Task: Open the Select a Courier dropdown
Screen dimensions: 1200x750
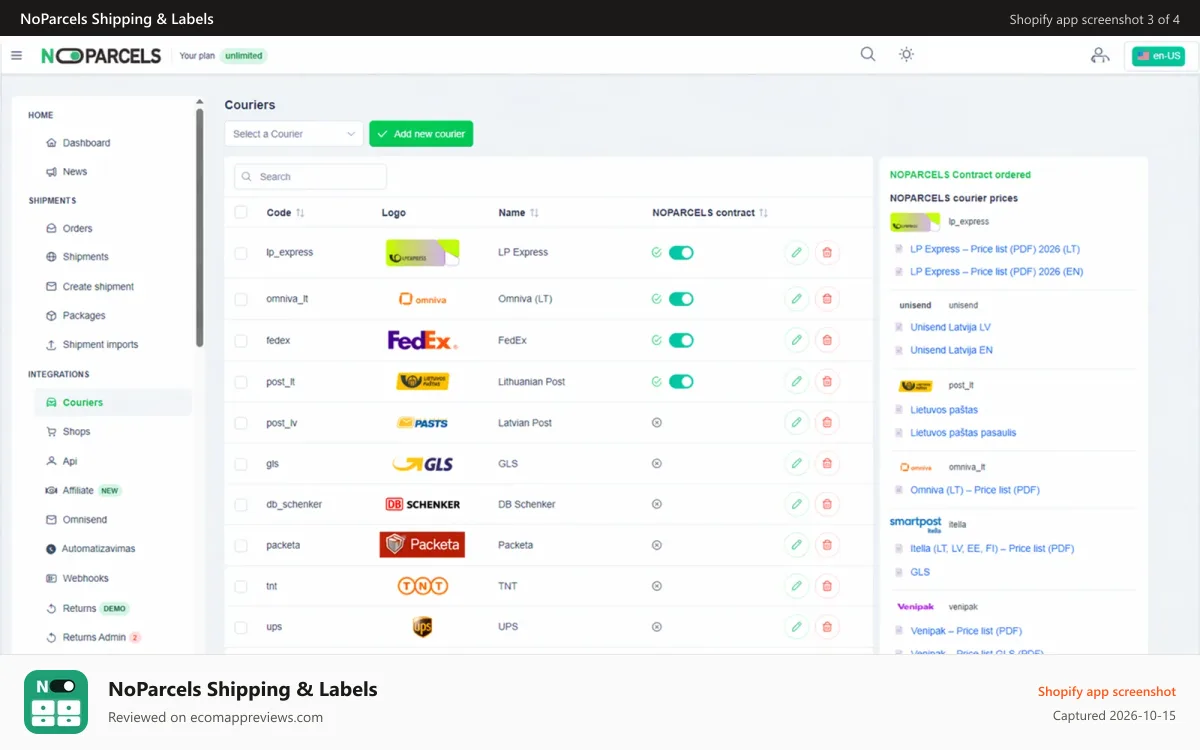Action: pos(294,134)
